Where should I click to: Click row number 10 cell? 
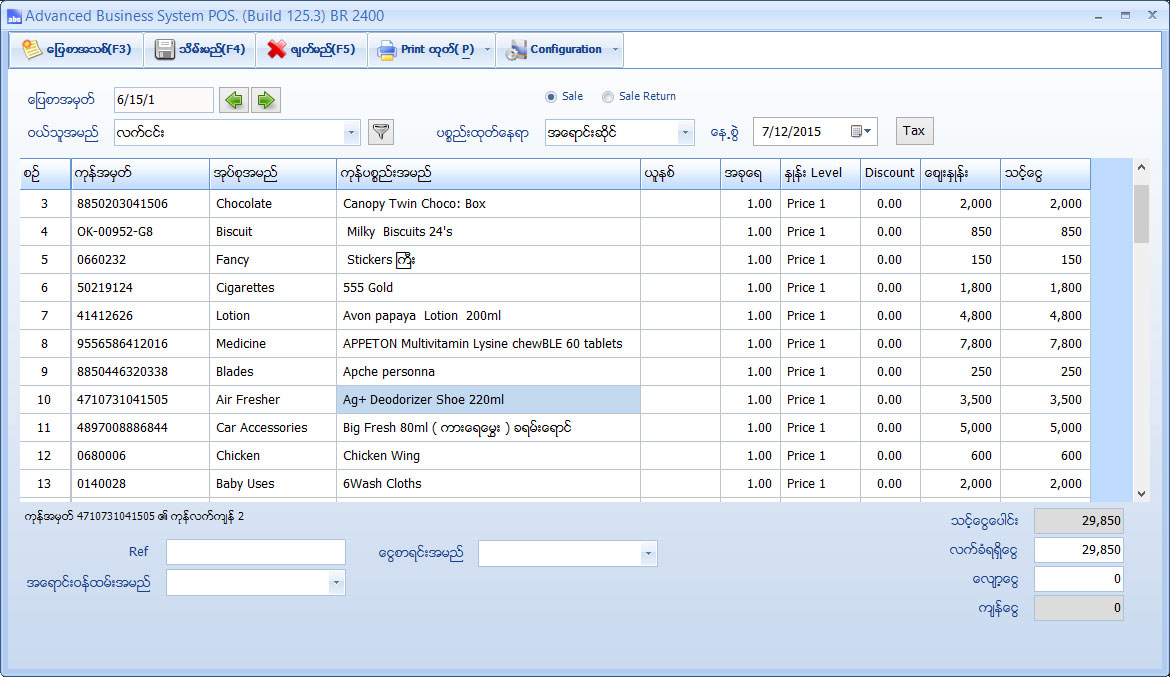coord(45,400)
